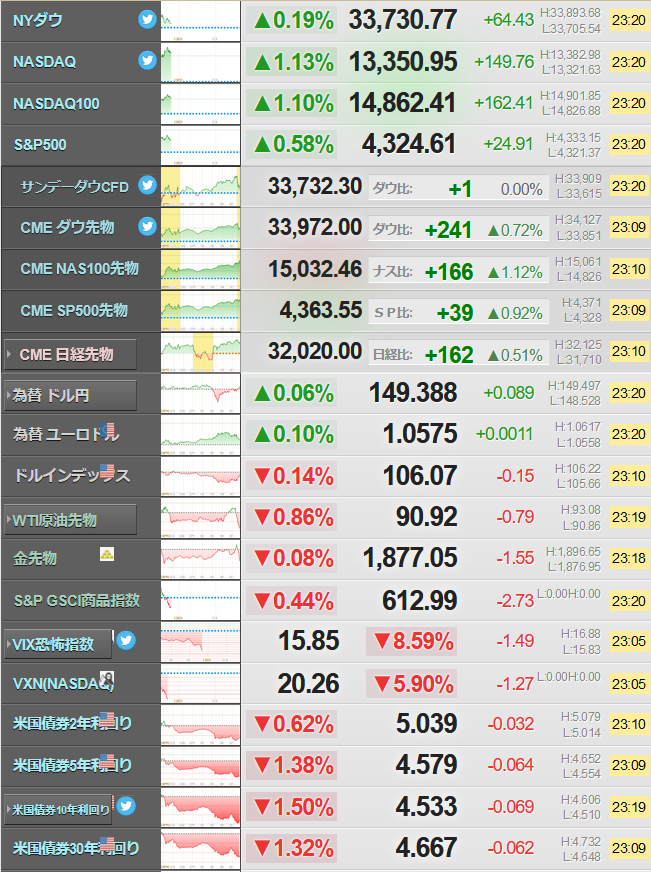Open the CME ダウ先物 mini chart

tap(201, 228)
